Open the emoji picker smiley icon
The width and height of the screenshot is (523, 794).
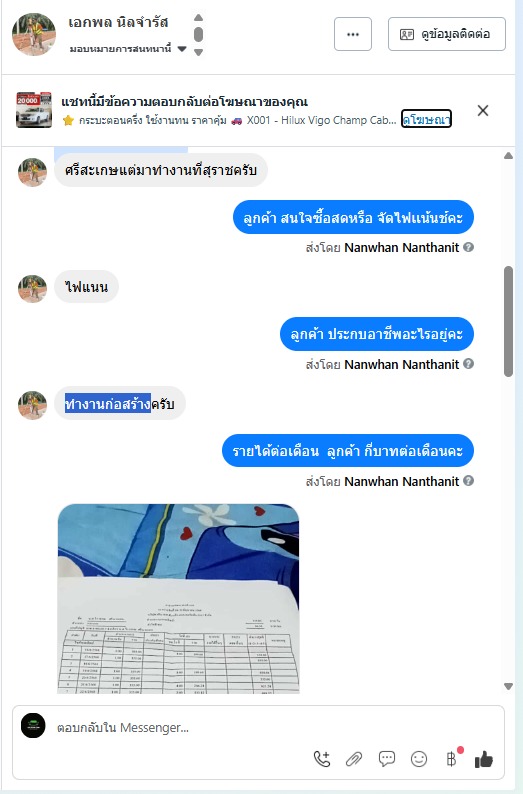(x=419, y=759)
